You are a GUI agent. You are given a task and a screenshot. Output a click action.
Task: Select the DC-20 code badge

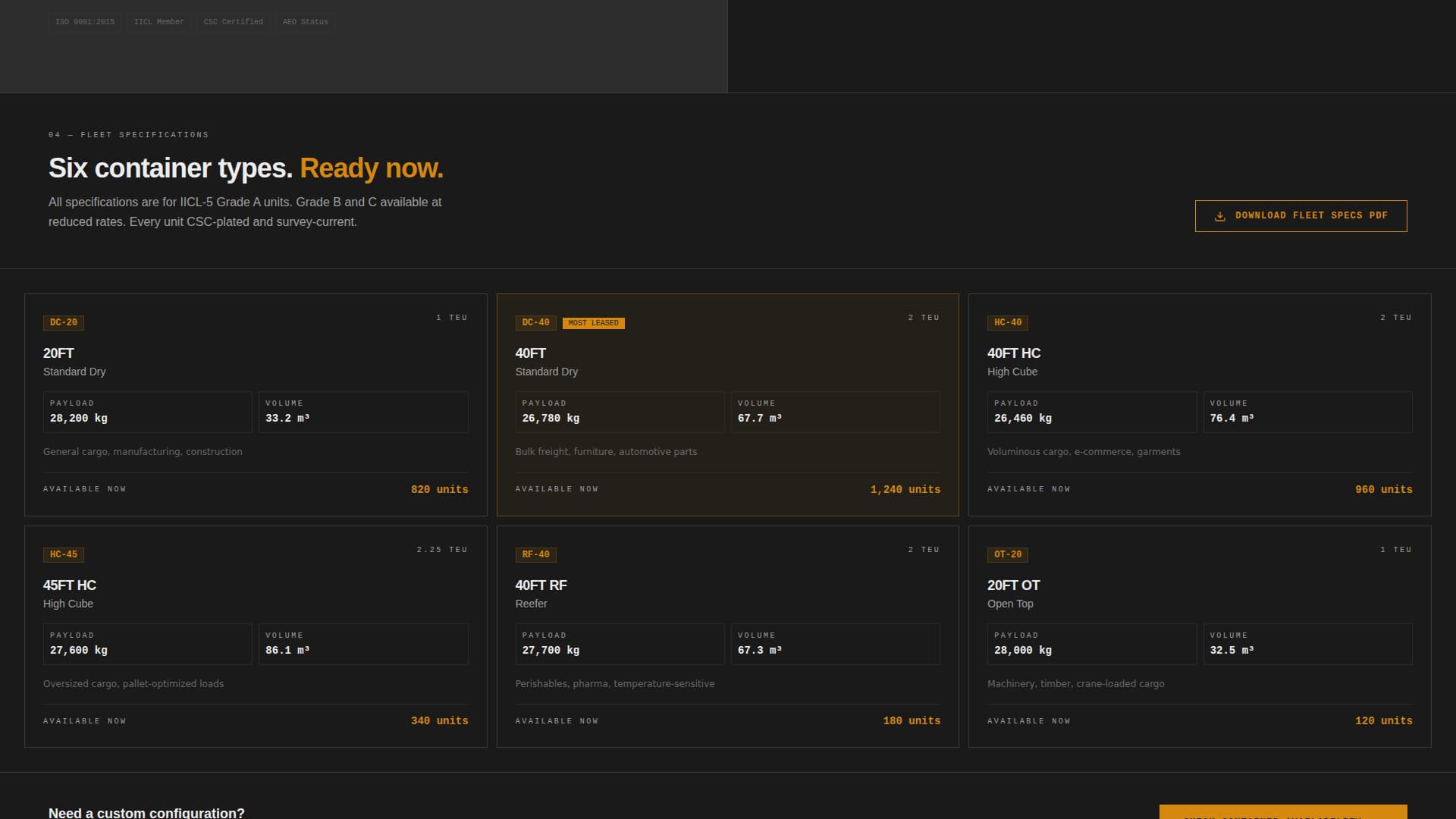[x=64, y=323]
